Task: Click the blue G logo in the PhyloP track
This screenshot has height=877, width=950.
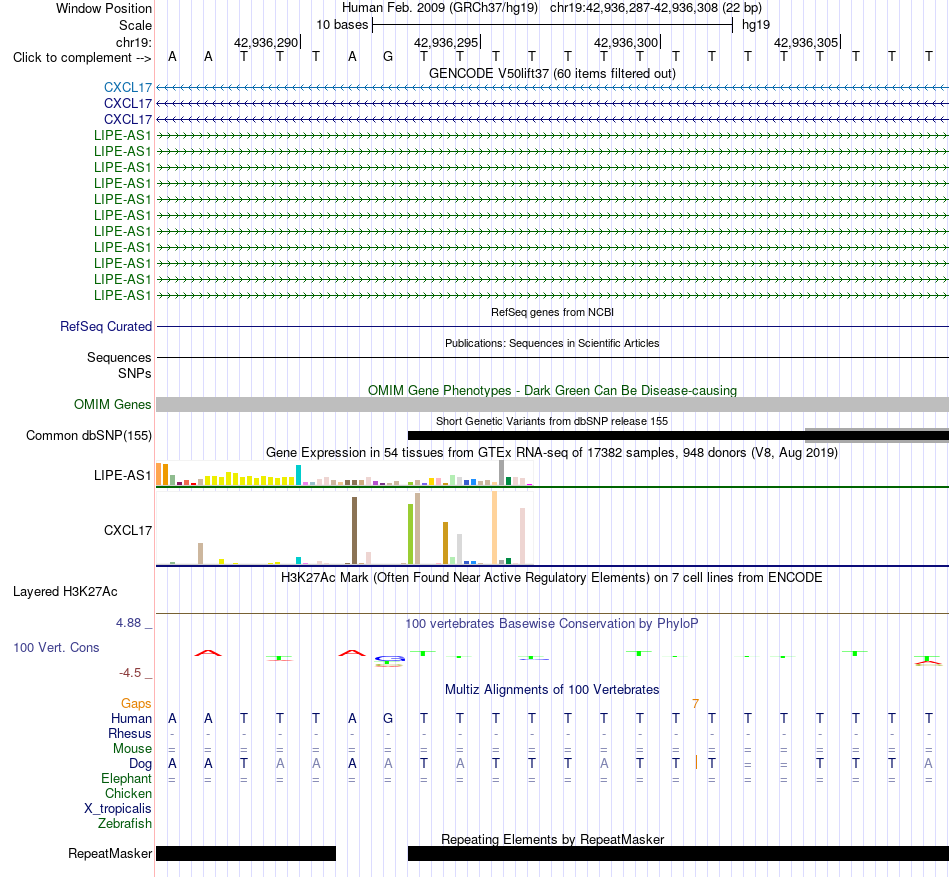Action: (x=390, y=658)
